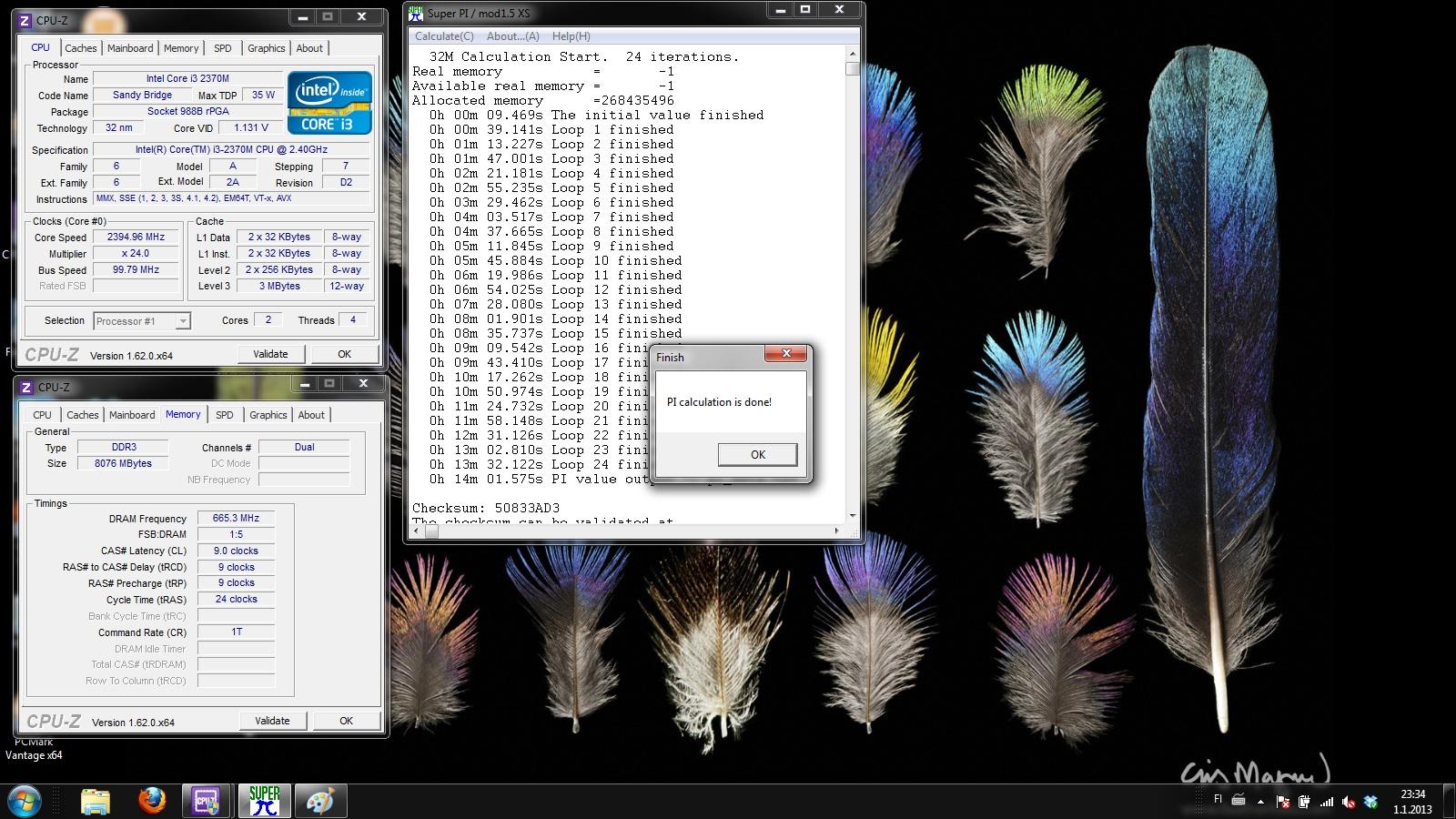1456x819 pixels.
Task: Click the top CPU-Z window title icon
Action: (25, 19)
